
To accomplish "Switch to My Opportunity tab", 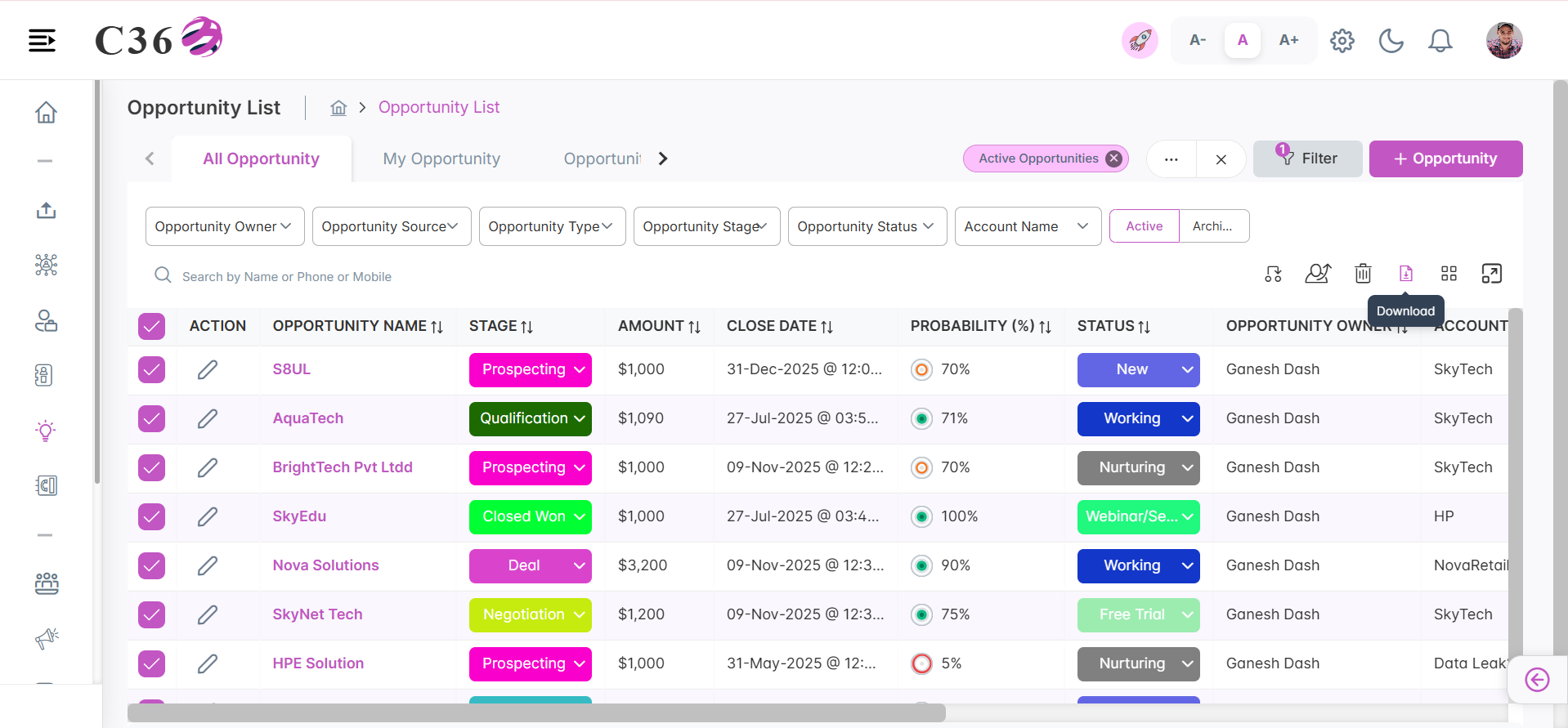I will tap(441, 159).
